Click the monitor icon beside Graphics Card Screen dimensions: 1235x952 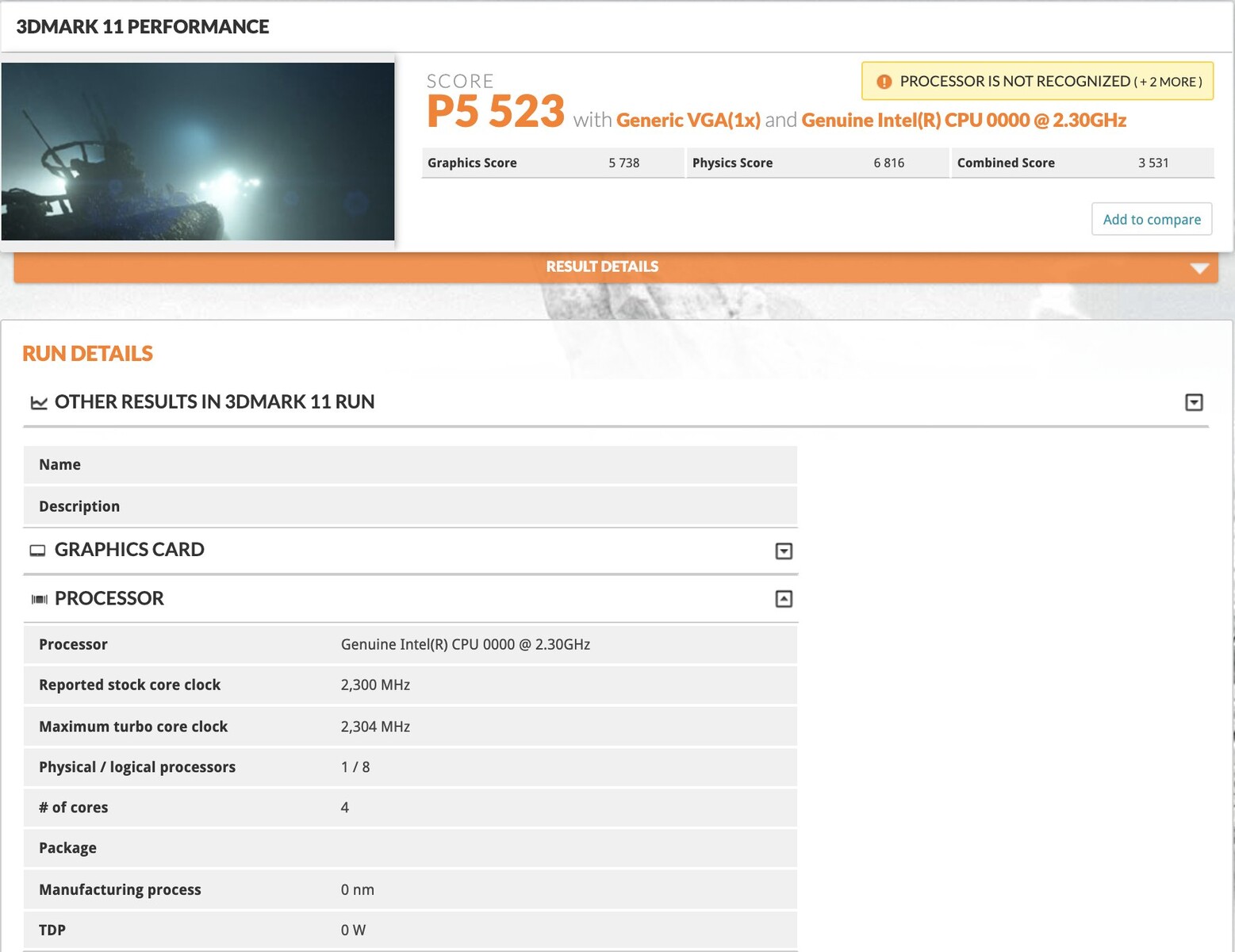(x=37, y=551)
